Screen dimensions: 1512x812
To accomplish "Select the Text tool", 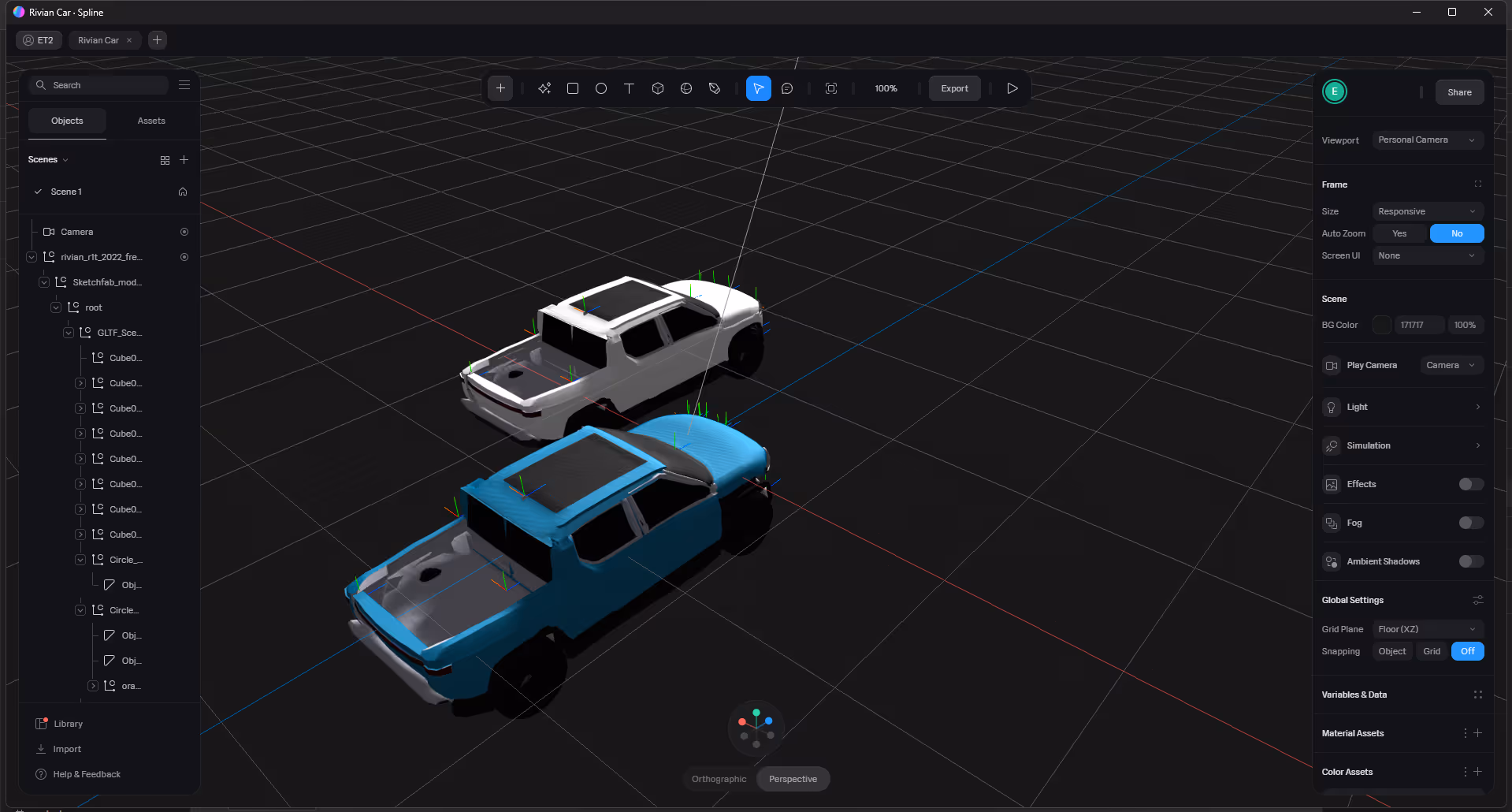I will click(630, 88).
